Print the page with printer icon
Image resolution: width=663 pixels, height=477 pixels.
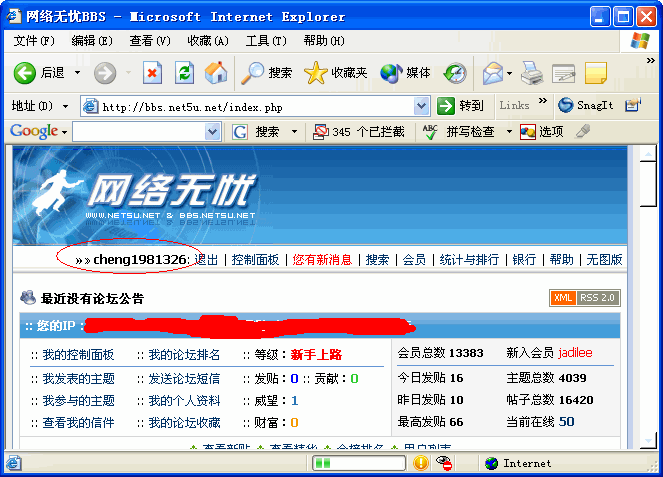point(531,73)
